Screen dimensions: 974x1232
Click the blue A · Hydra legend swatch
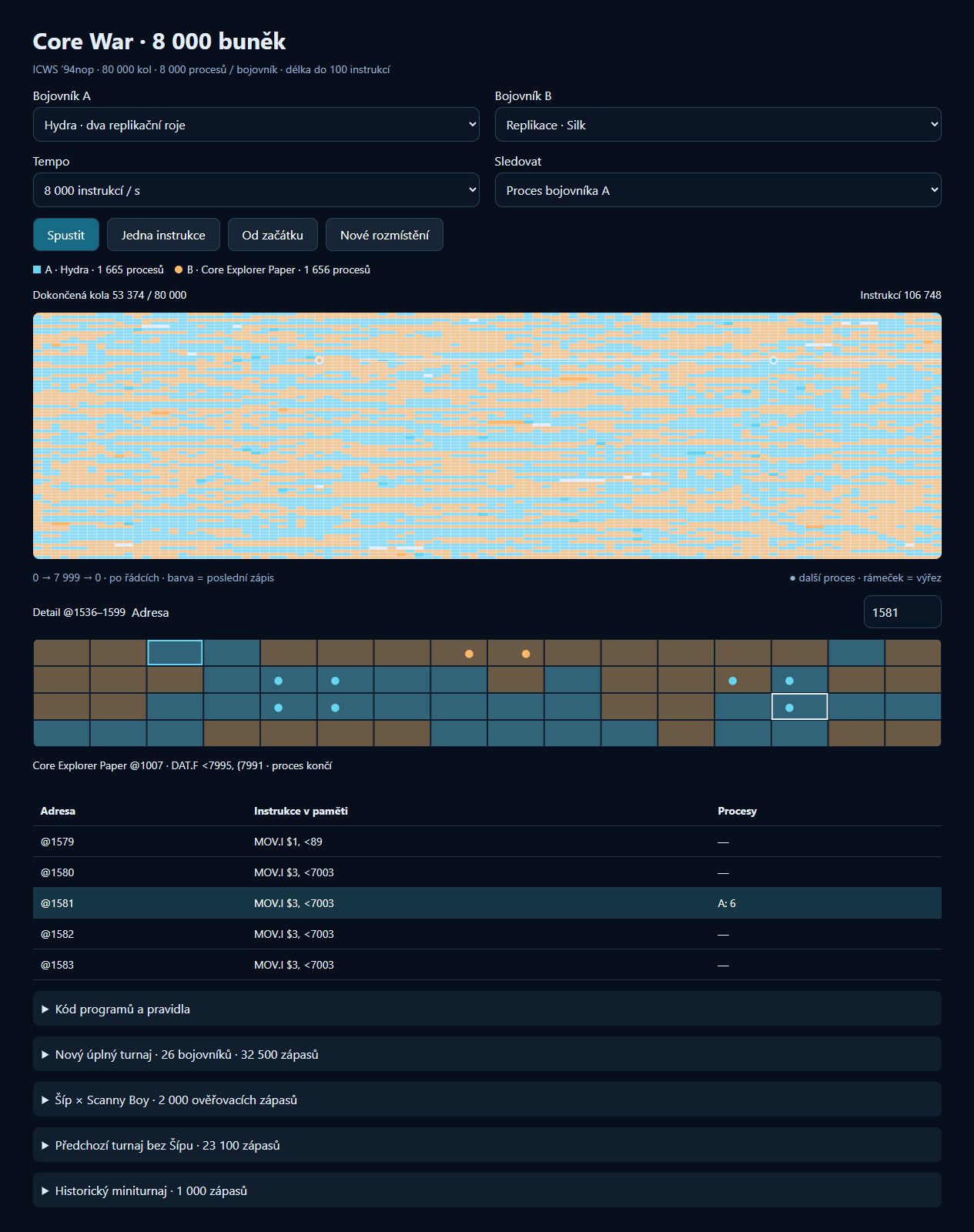coord(37,269)
